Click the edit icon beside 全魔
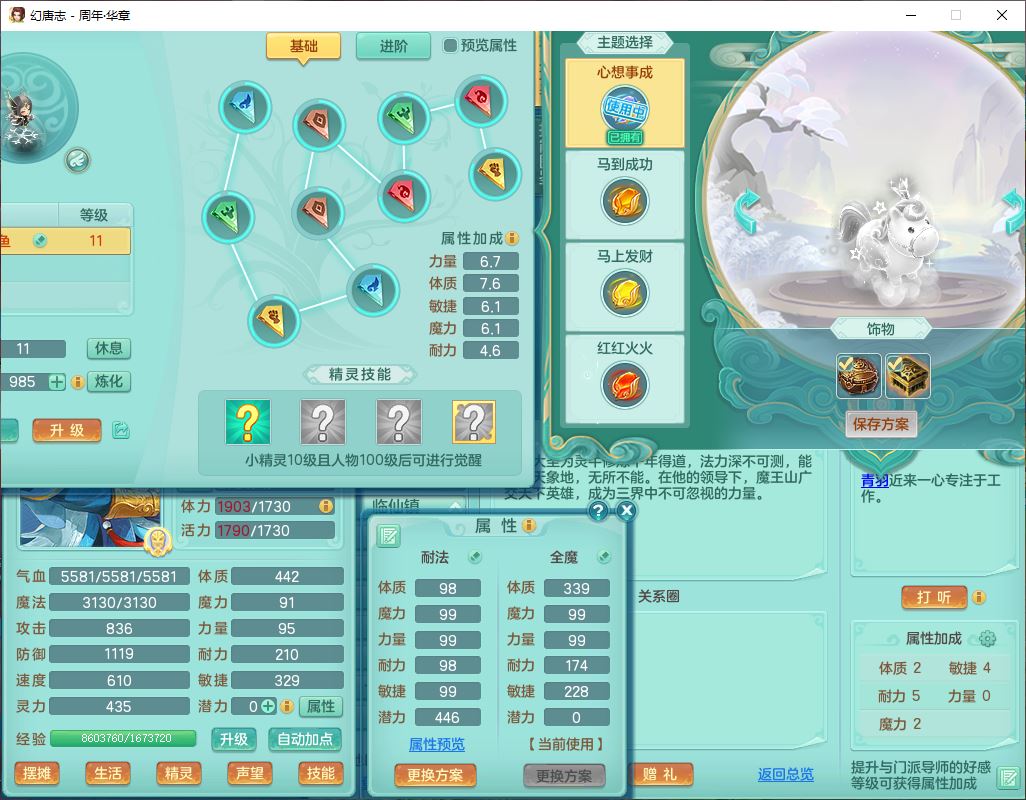This screenshot has height=800, width=1026. [x=604, y=557]
